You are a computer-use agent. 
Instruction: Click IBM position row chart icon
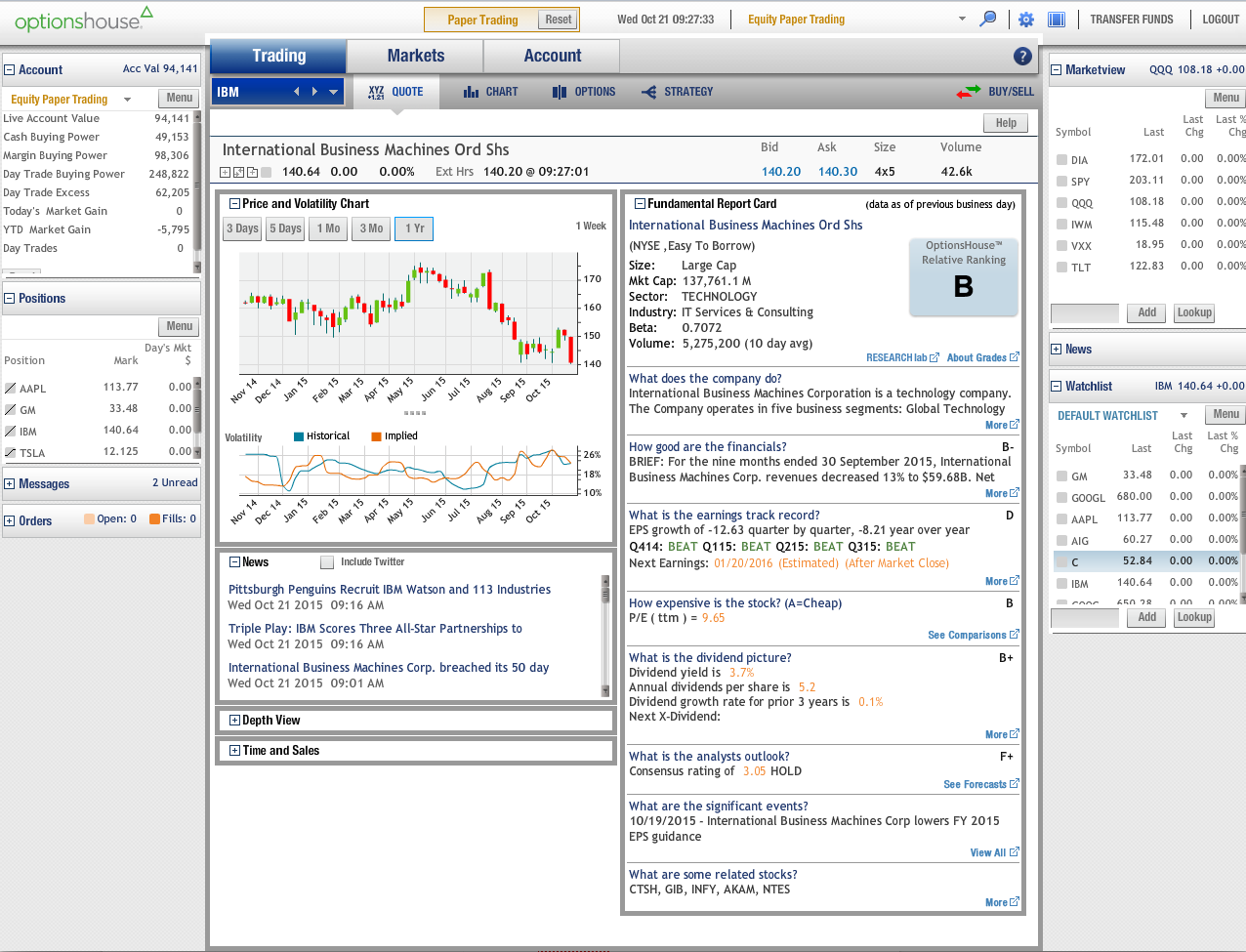point(10,432)
